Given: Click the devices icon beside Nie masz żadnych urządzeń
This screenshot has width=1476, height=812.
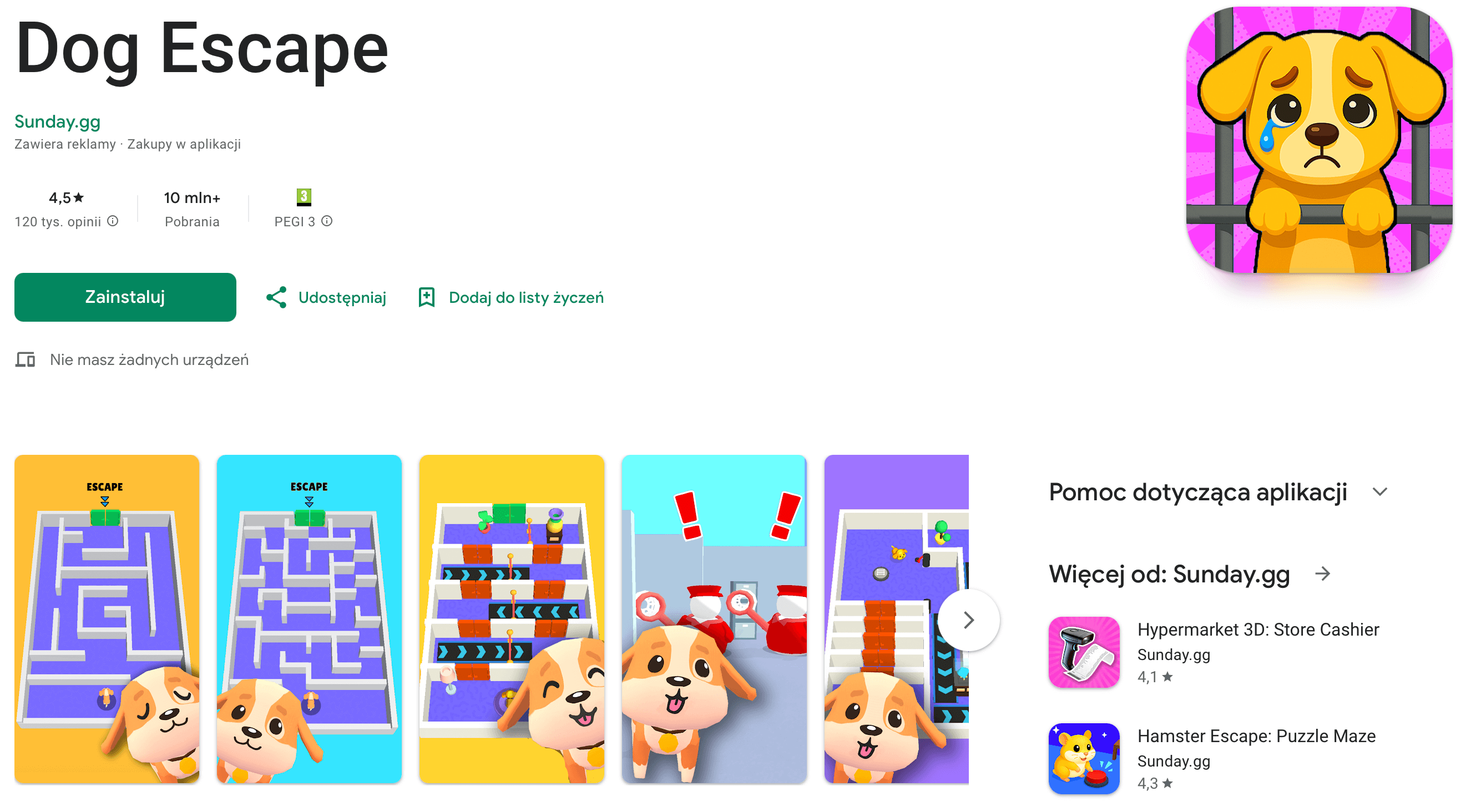Looking at the screenshot, I should coord(25,359).
